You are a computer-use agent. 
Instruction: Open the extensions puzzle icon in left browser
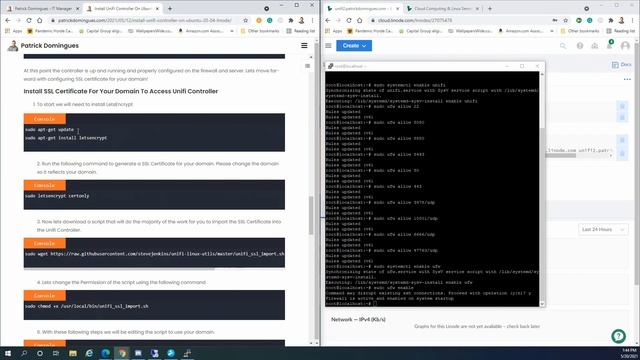[x=291, y=20]
